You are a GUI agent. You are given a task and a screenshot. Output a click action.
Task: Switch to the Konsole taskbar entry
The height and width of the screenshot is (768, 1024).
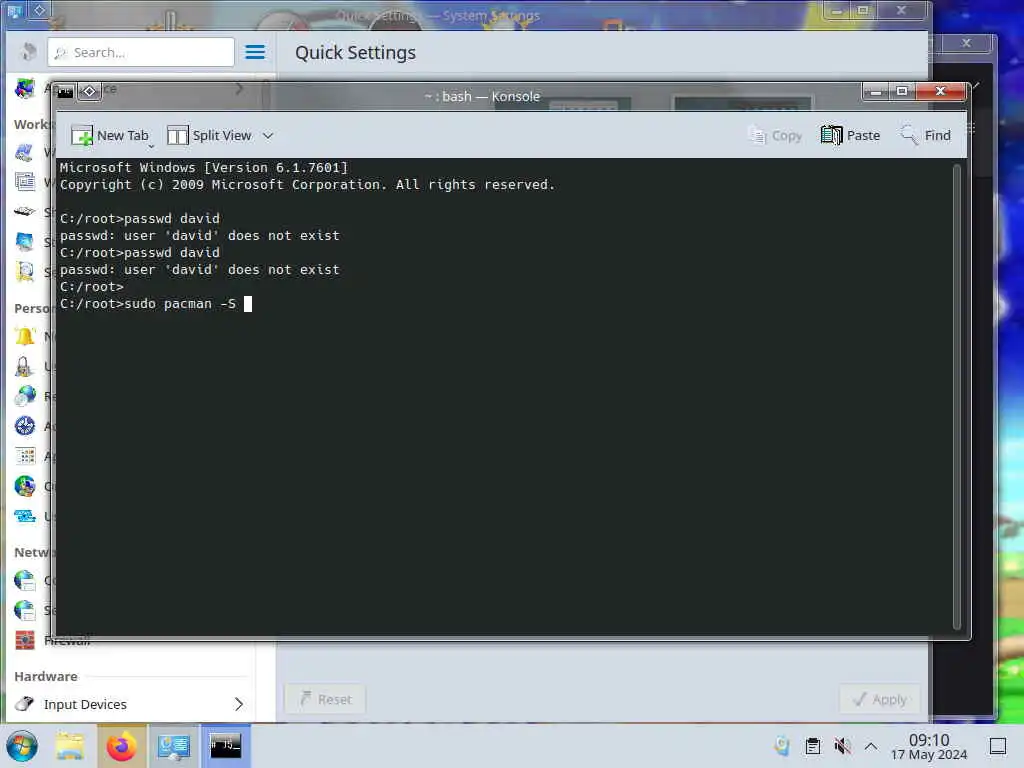225,746
